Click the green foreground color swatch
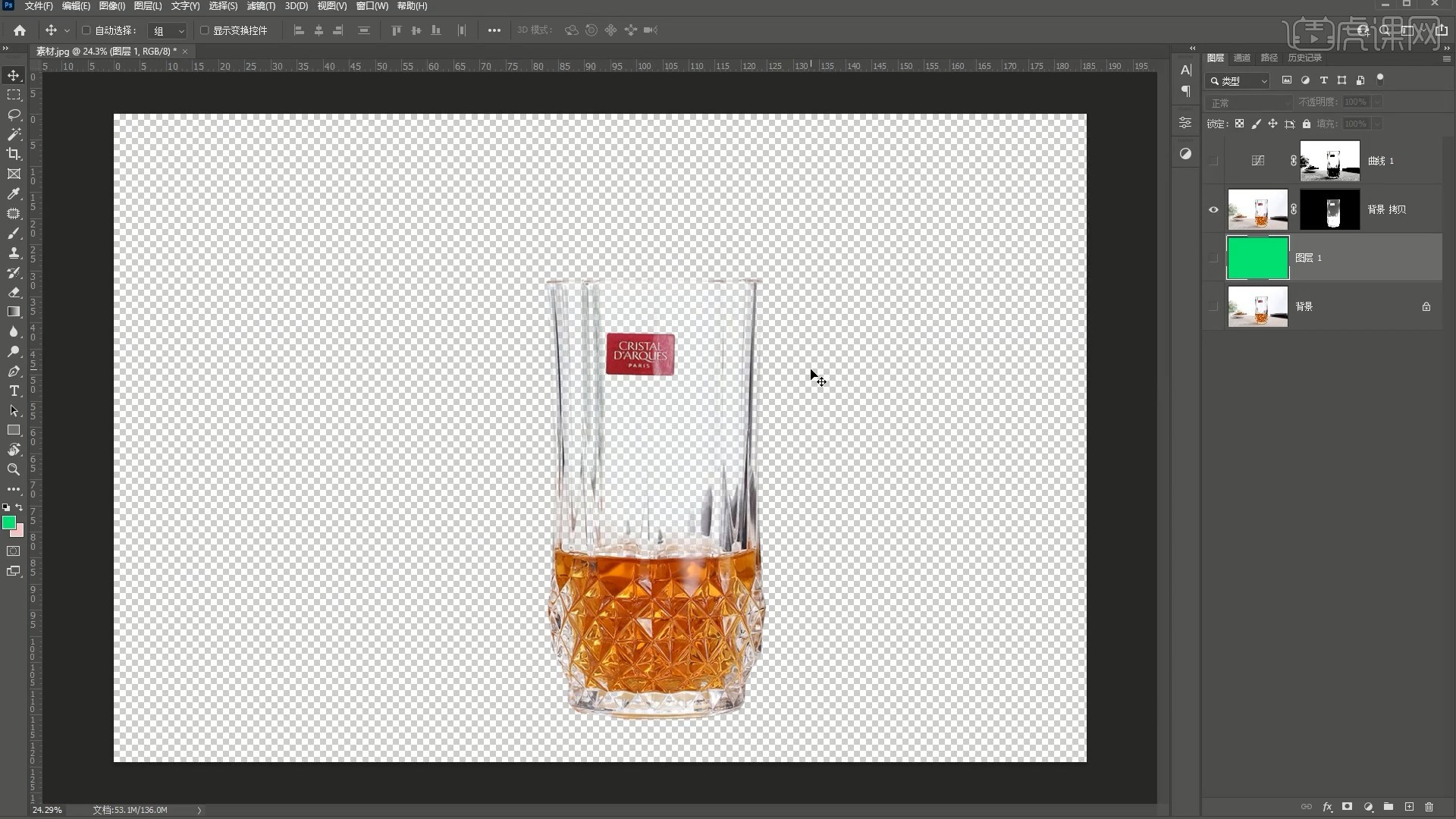Image resolution: width=1456 pixels, height=819 pixels. point(9,522)
